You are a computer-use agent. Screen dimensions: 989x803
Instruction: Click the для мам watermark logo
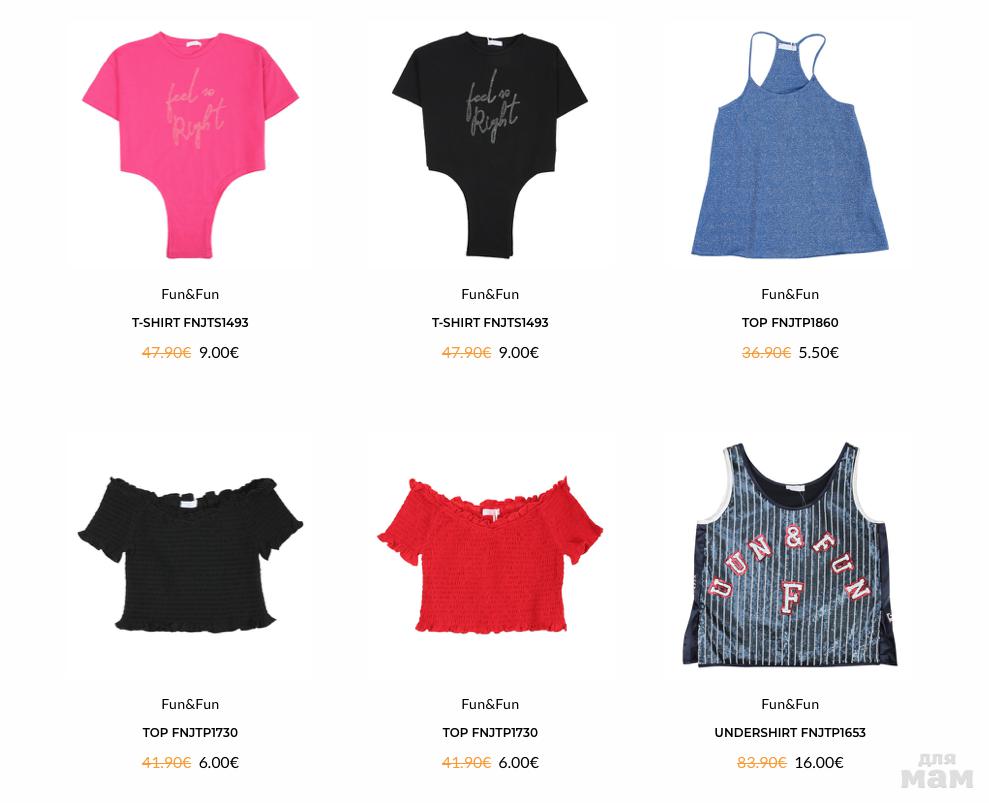tap(937, 771)
